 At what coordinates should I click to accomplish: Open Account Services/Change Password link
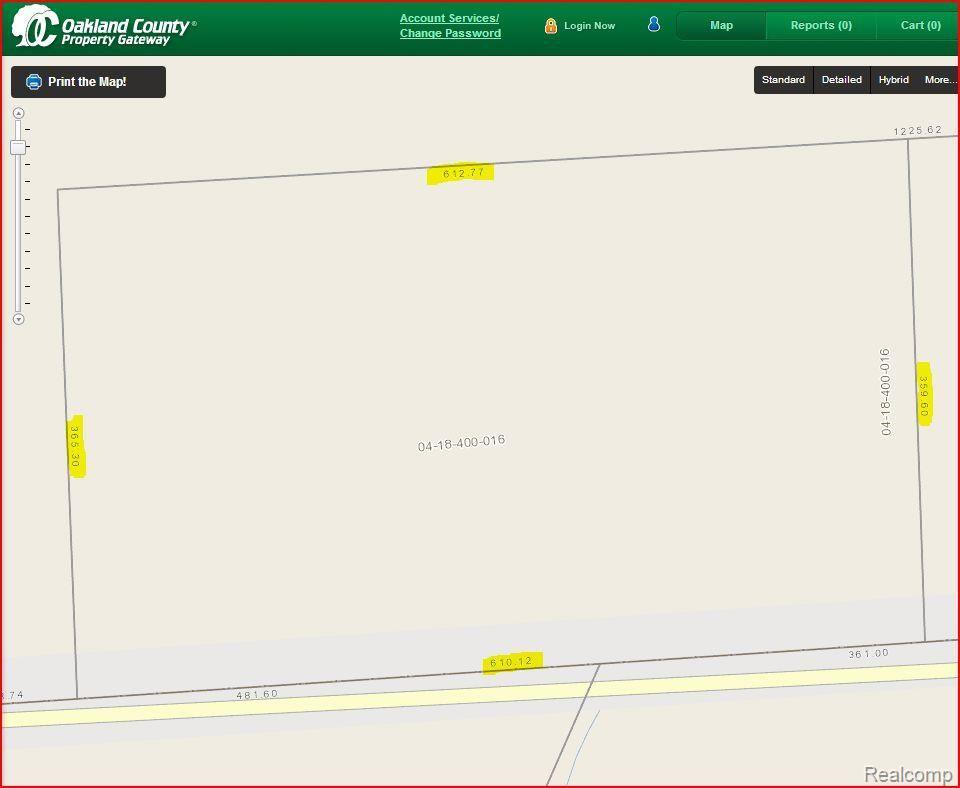pyautogui.click(x=450, y=26)
